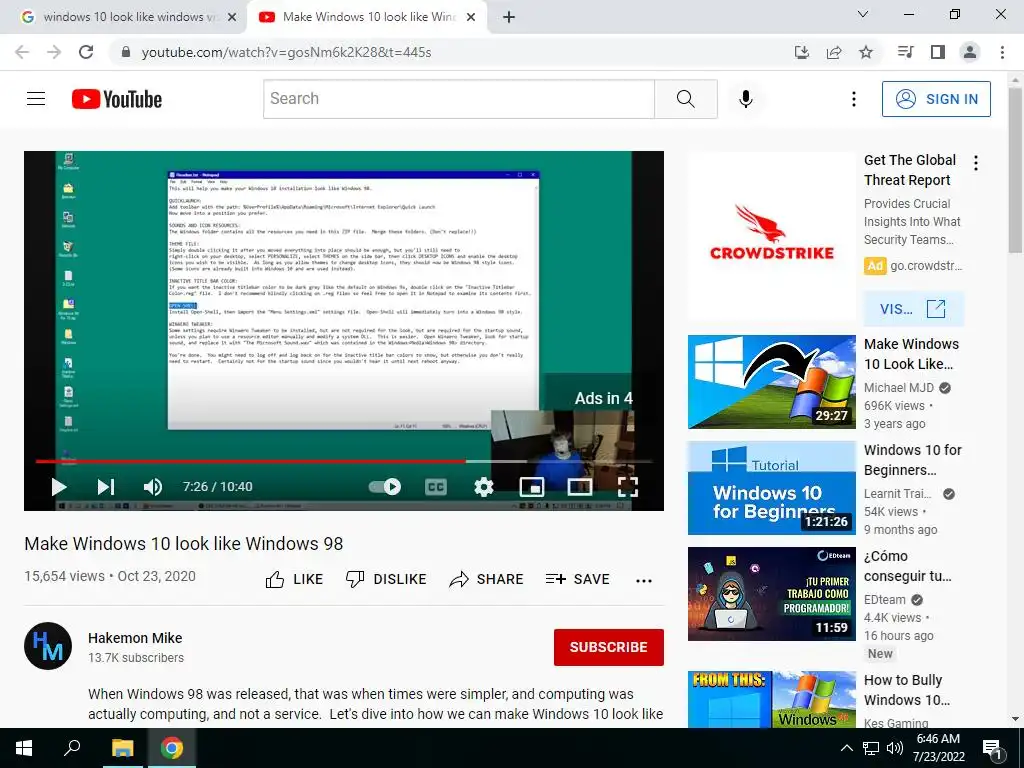
Task: Go to the YouTube home logo
Action: [117, 99]
